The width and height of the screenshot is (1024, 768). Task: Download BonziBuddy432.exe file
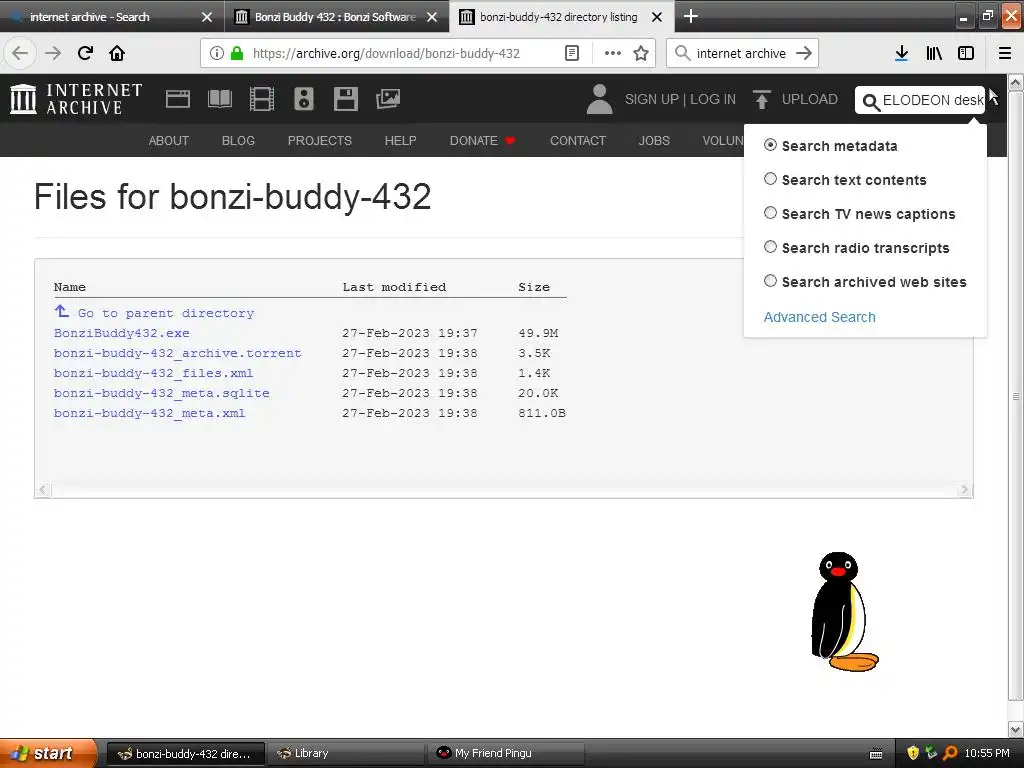coord(121,333)
